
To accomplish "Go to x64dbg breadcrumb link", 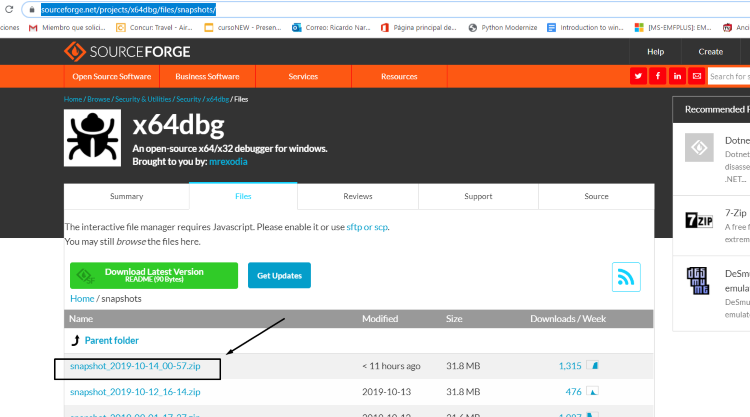I will [x=218, y=99].
